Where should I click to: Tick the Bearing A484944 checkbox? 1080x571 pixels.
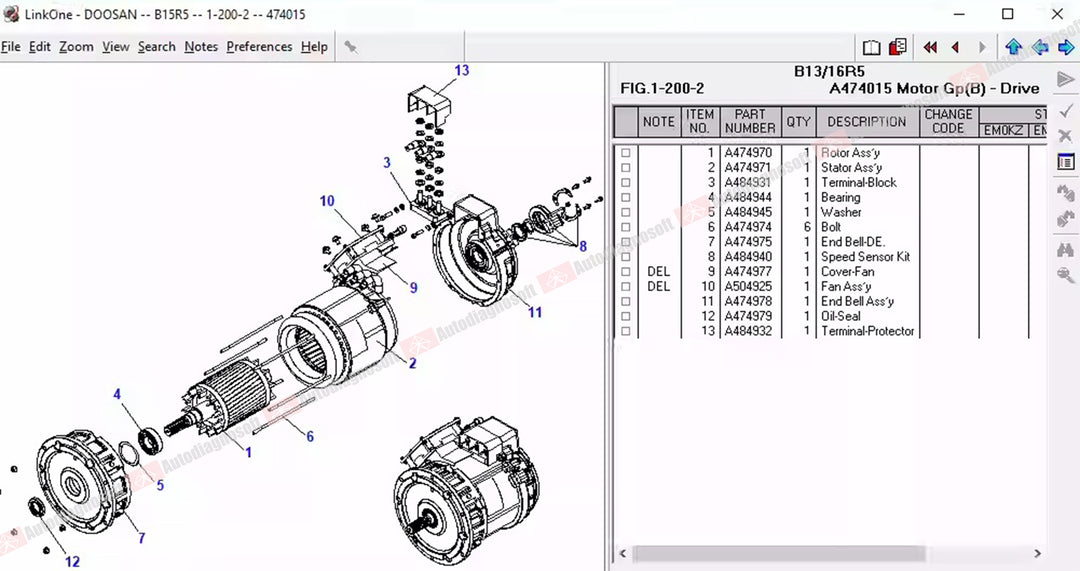tap(625, 198)
